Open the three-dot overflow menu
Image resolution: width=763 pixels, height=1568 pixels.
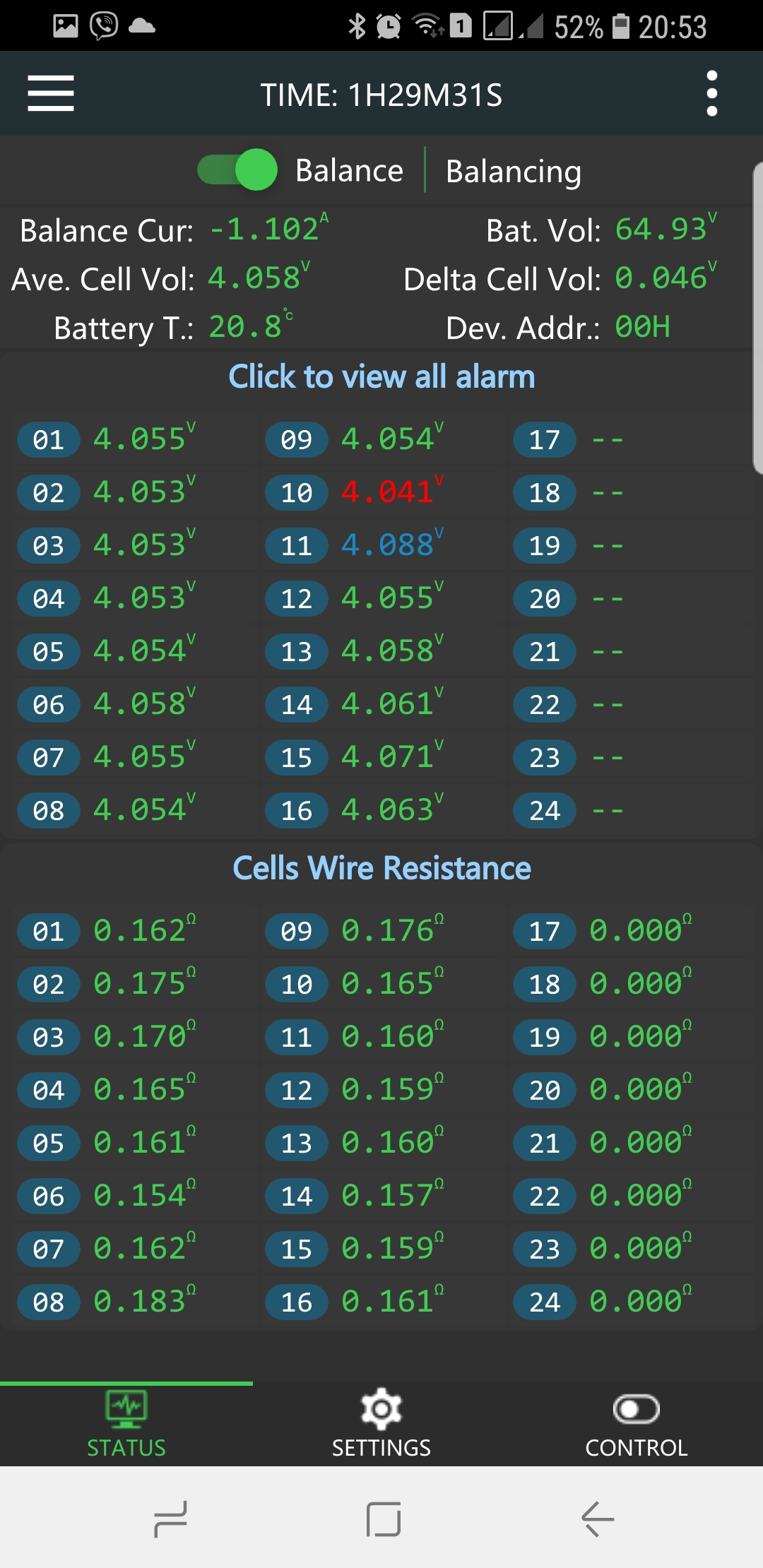[711, 93]
